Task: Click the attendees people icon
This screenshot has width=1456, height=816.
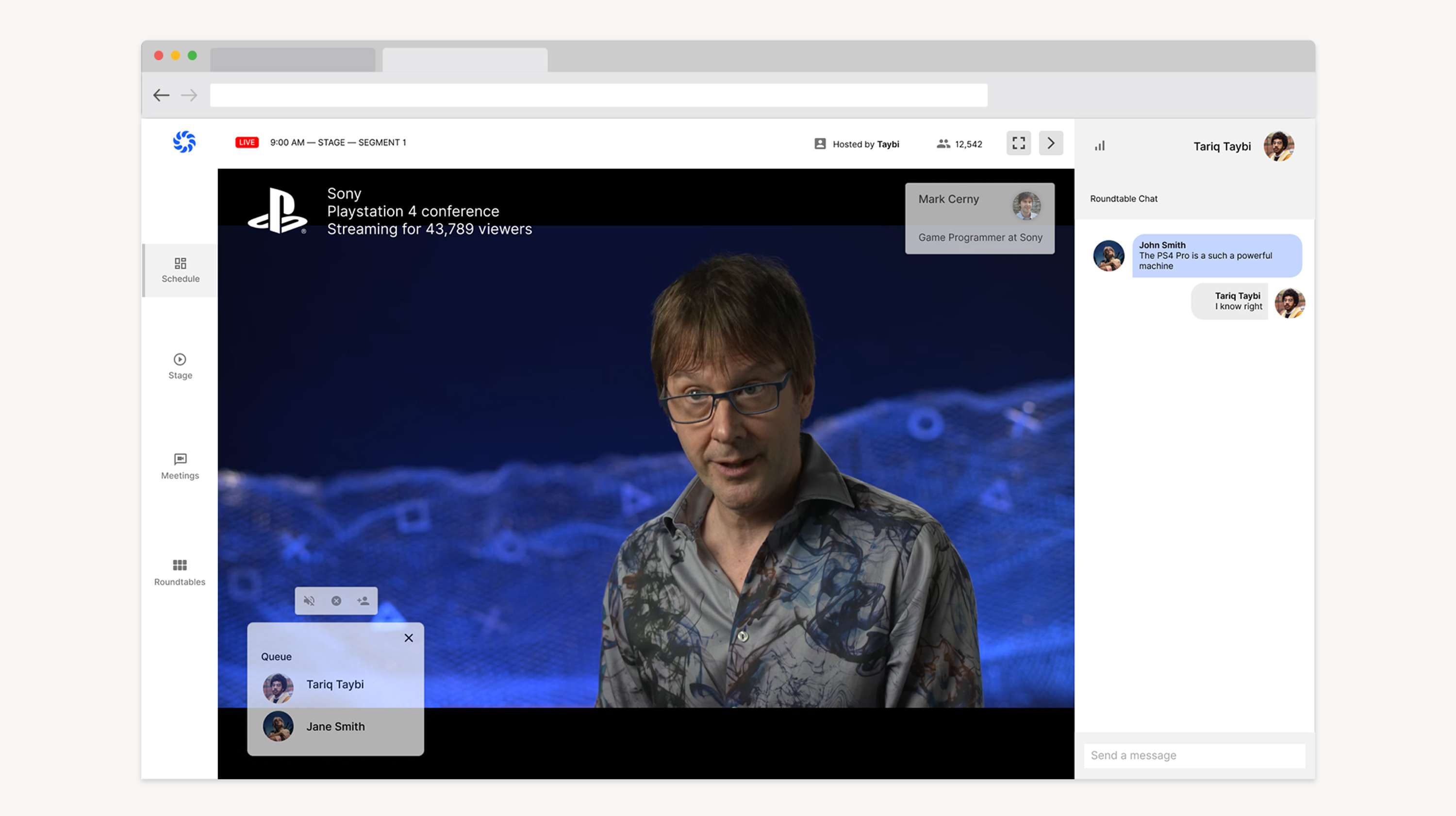Action: point(943,144)
